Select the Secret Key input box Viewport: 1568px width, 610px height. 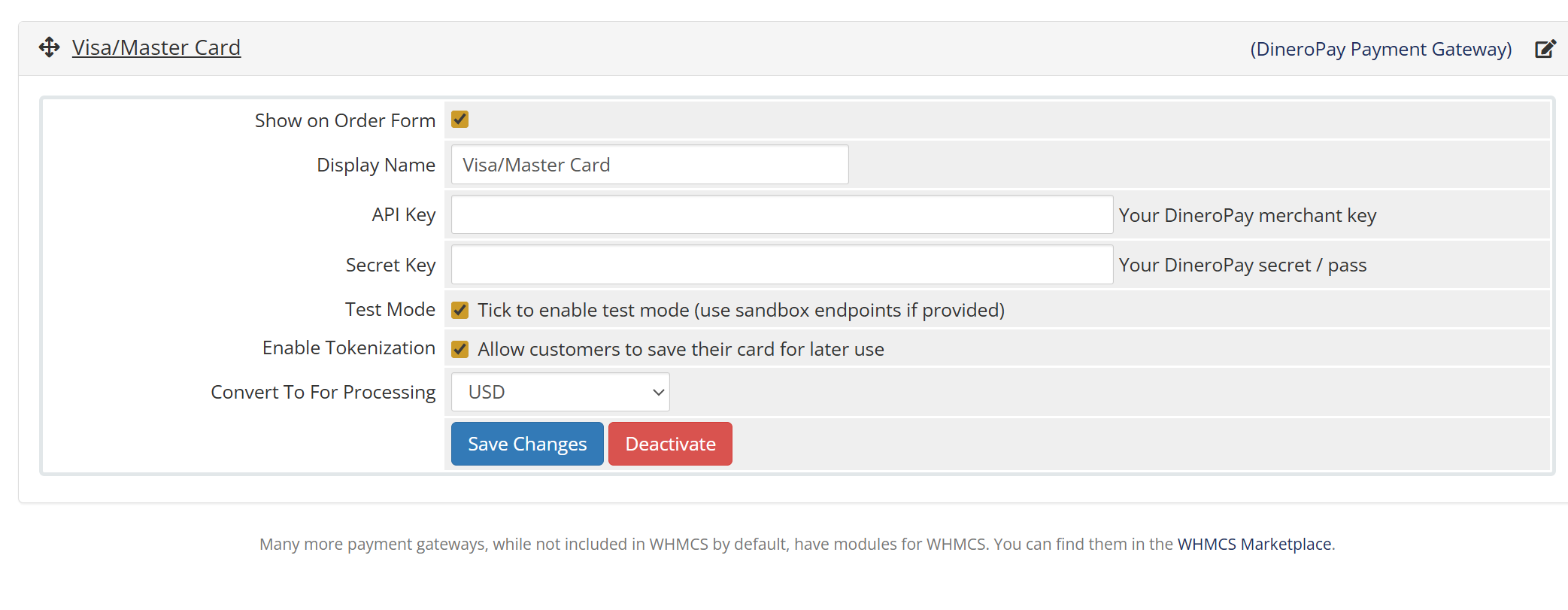tap(781, 265)
